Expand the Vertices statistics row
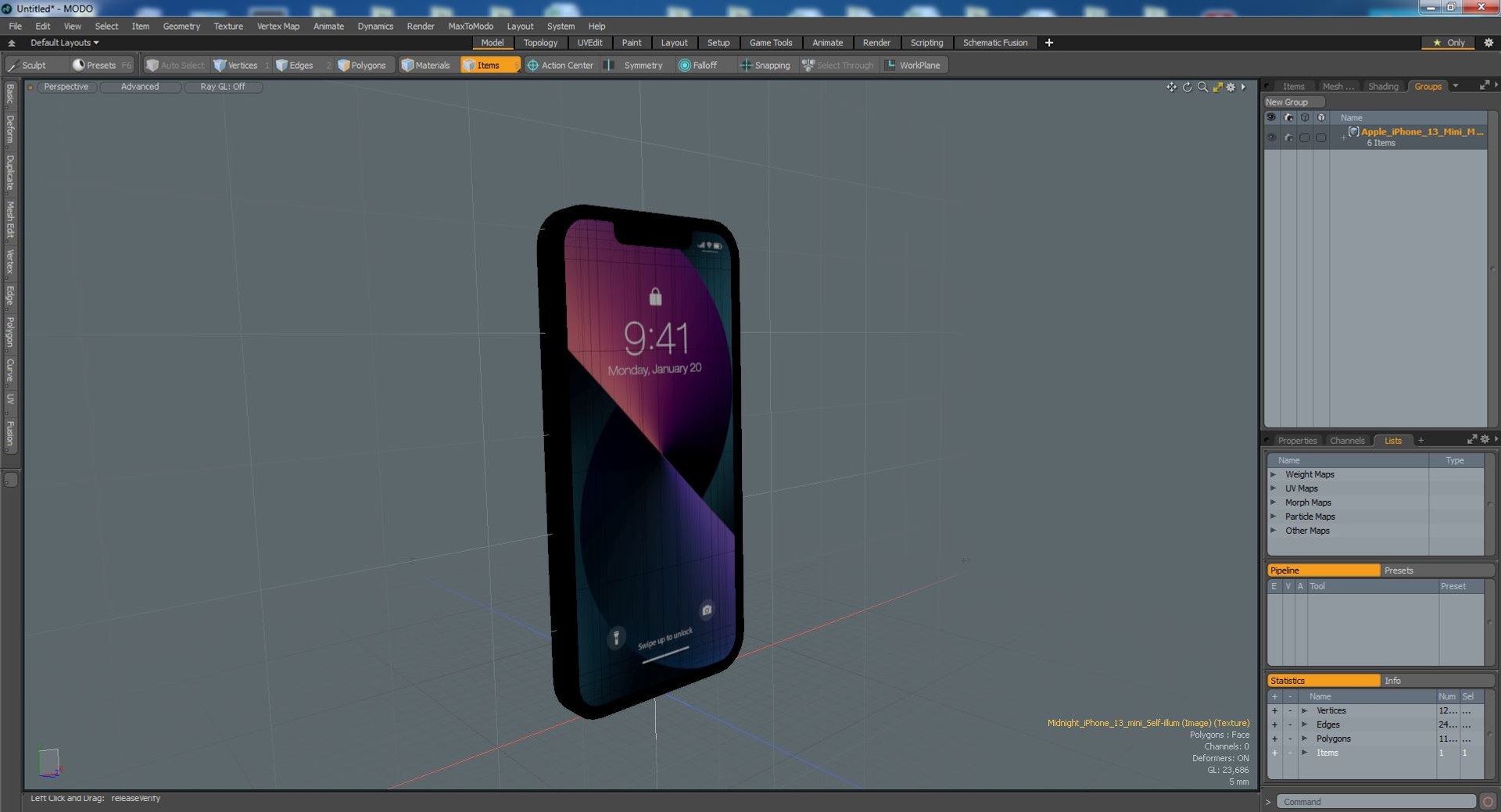Viewport: 1501px width, 812px height. pyautogui.click(x=1304, y=710)
